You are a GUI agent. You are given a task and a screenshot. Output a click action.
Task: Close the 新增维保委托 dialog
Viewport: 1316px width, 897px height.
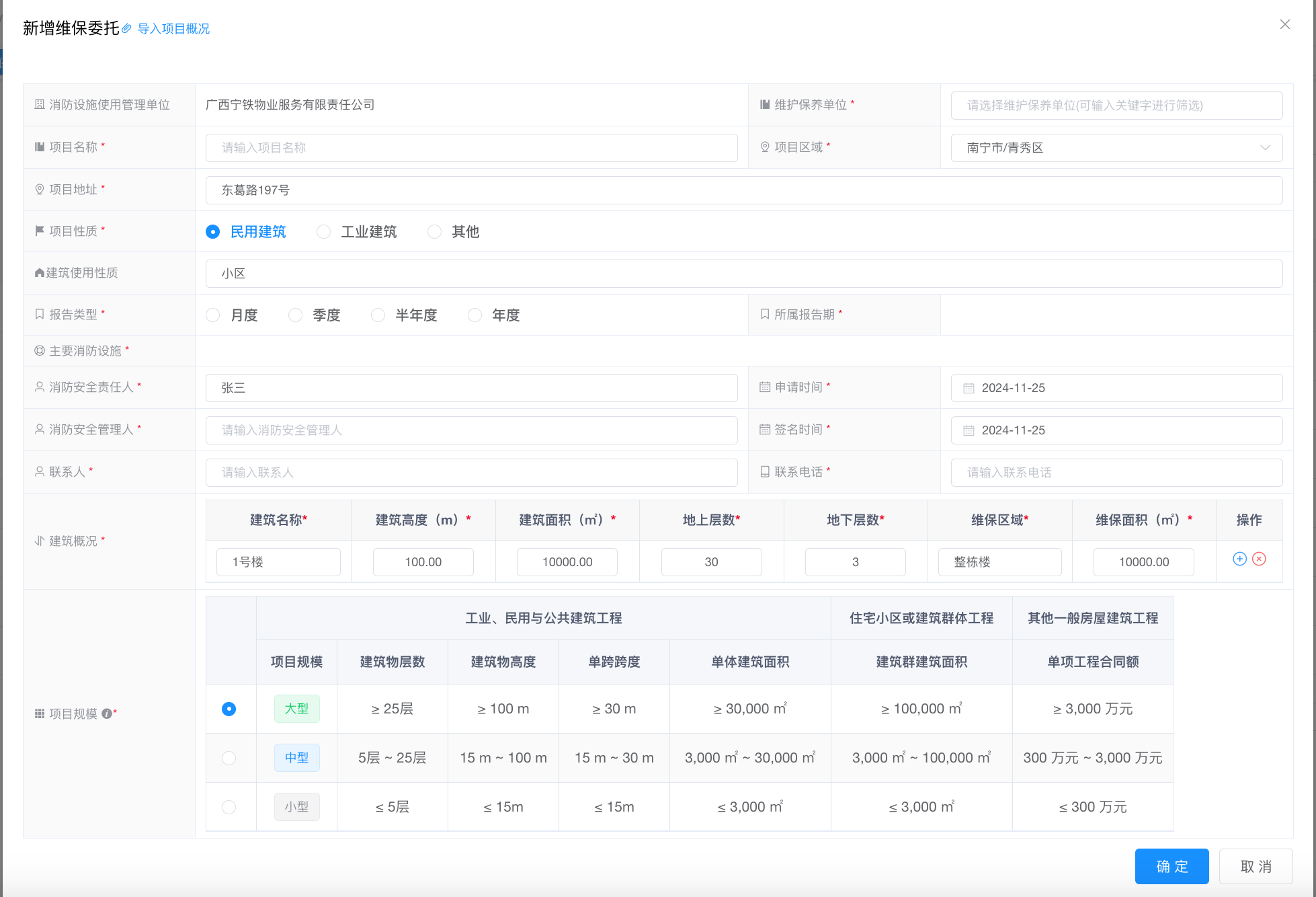(1284, 24)
